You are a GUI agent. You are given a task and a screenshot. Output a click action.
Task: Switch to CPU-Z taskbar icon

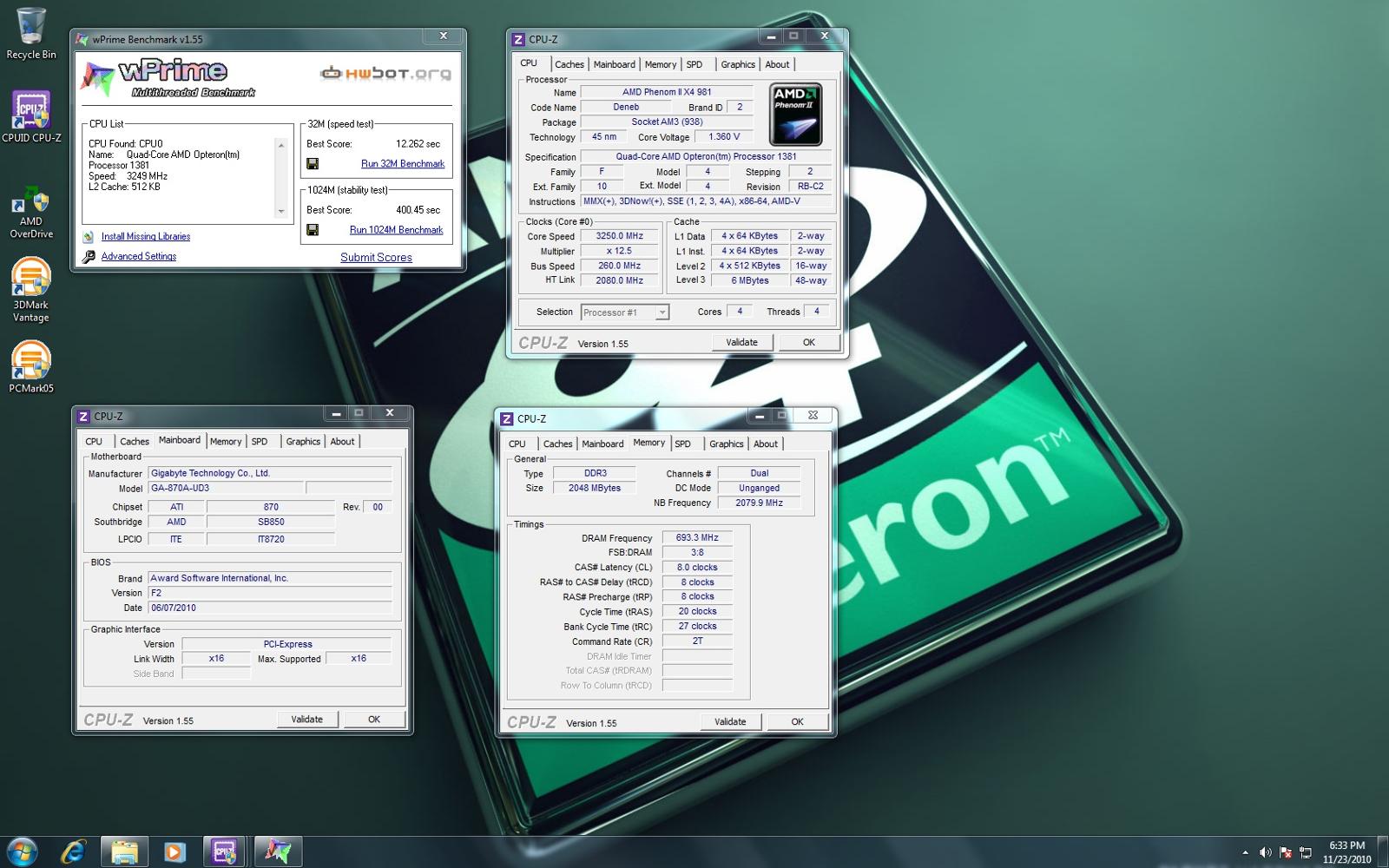[225, 852]
